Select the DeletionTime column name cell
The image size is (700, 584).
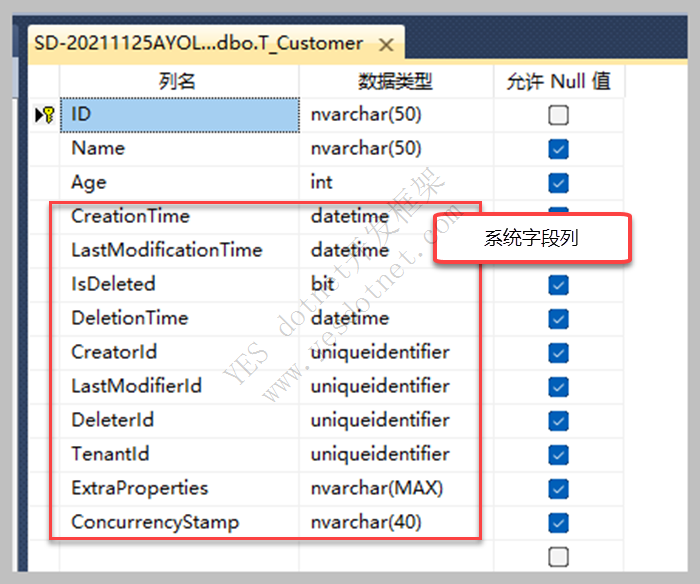click(x=179, y=318)
